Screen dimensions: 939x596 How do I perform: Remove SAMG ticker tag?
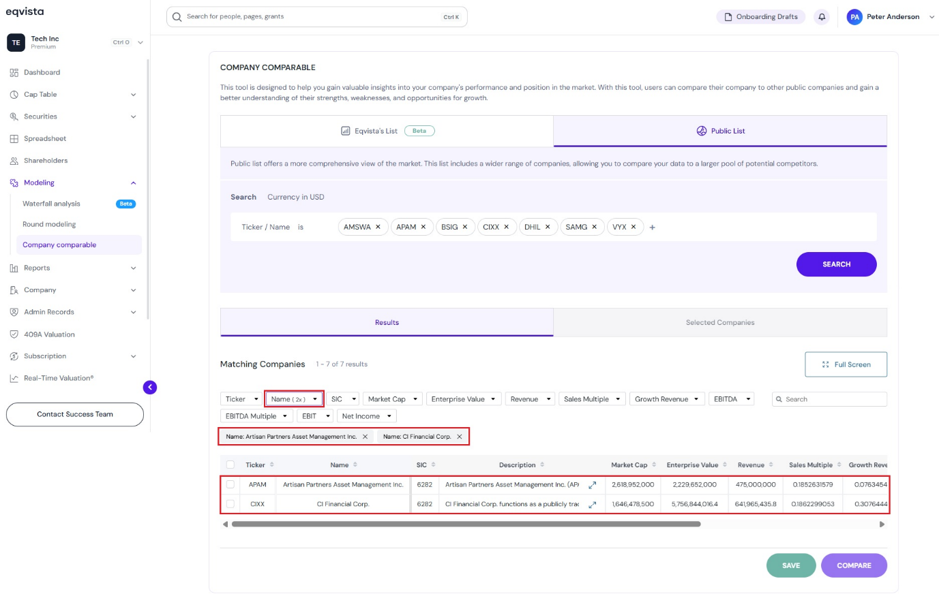coord(594,227)
